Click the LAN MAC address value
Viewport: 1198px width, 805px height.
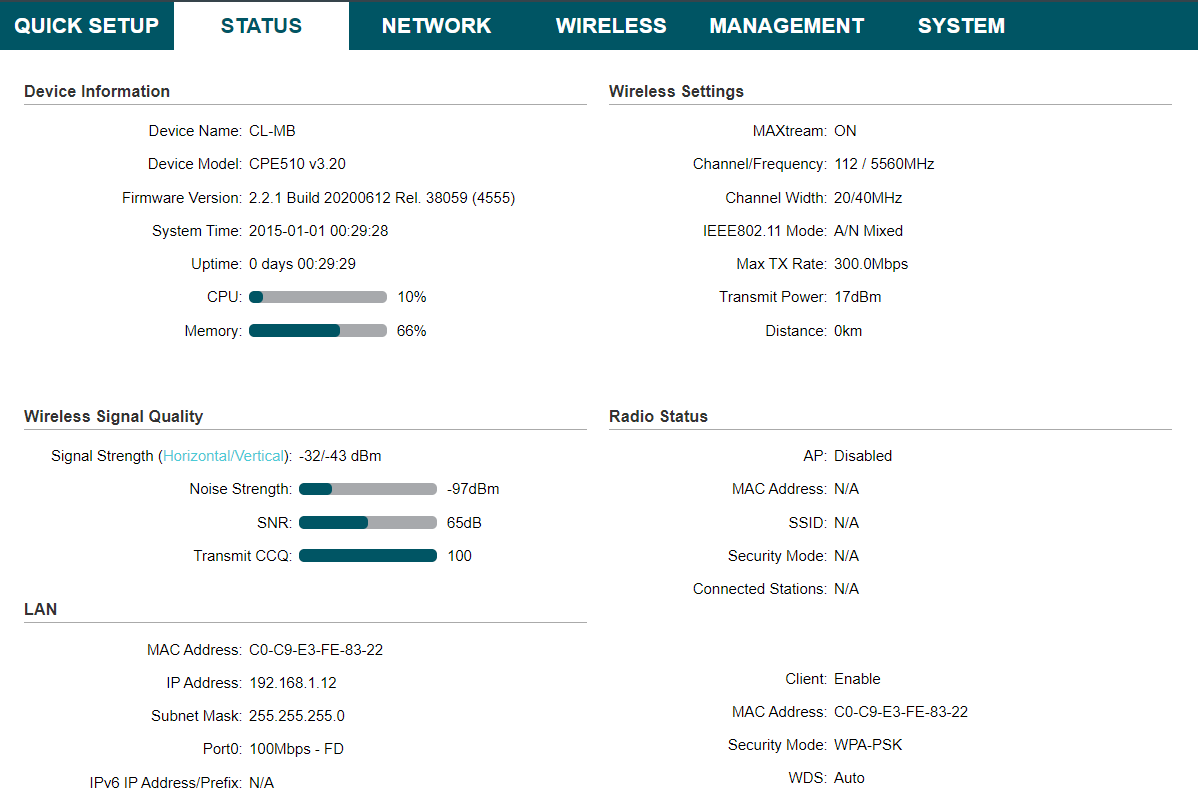pos(316,650)
